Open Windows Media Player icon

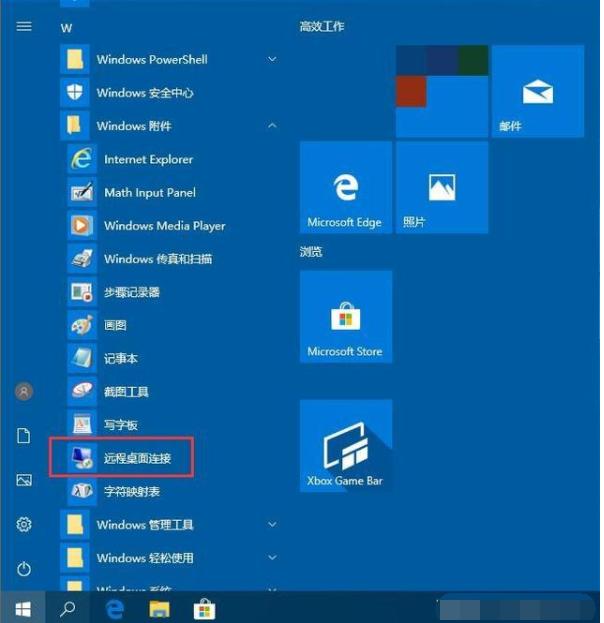click(82, 226)
